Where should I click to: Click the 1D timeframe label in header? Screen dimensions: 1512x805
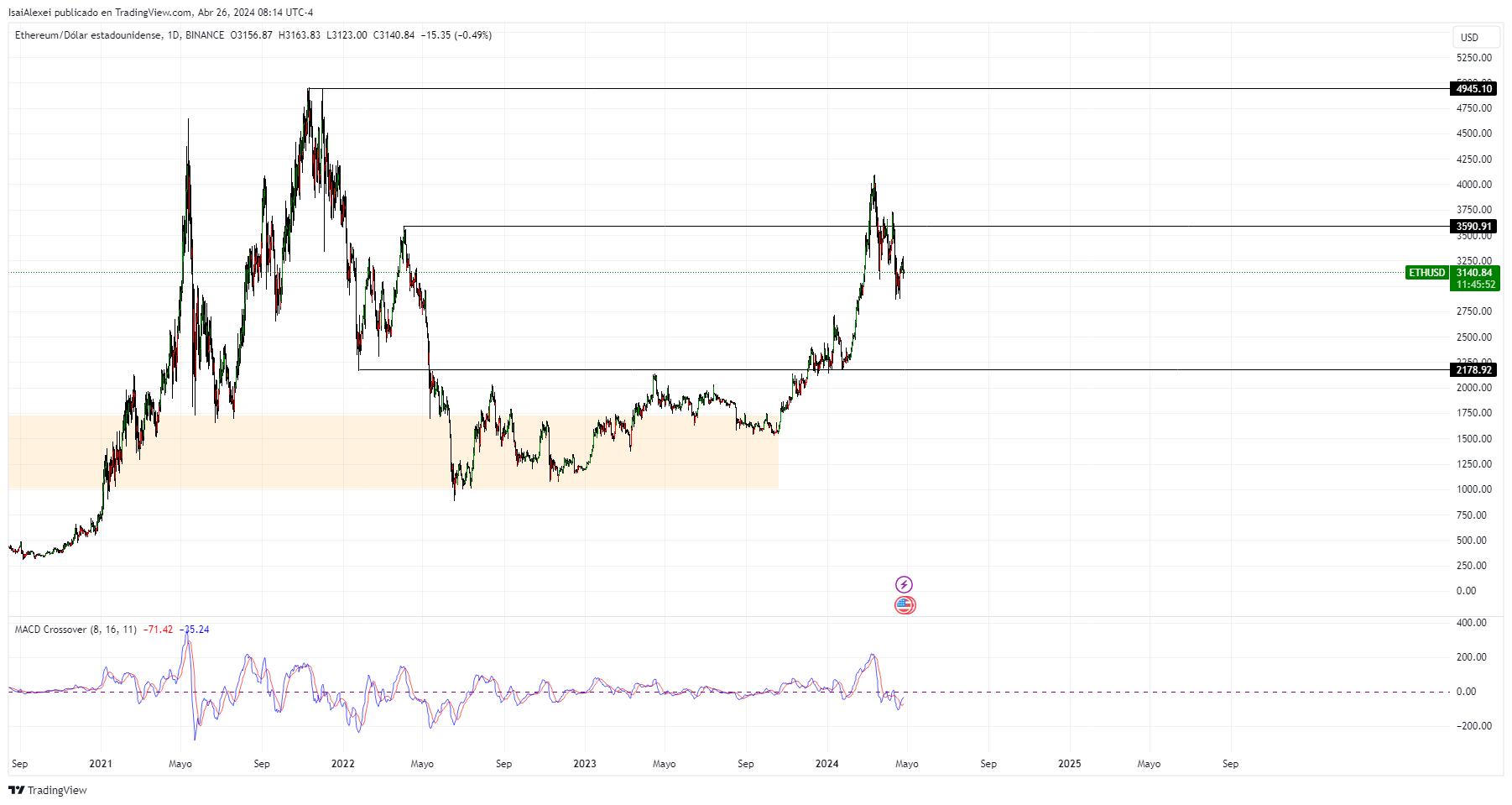point(174,35)
